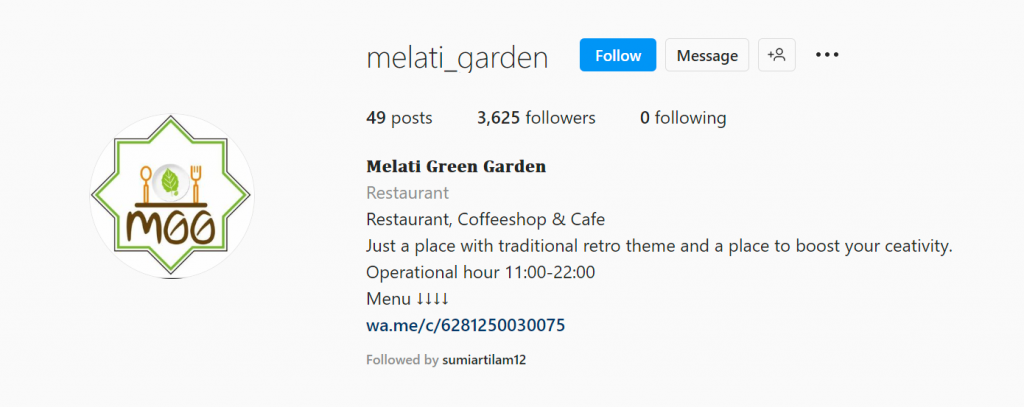Click the down arrows beside Menu
Image resolution: width=1024 pixels, height=407 pixels.
[432, 299]
